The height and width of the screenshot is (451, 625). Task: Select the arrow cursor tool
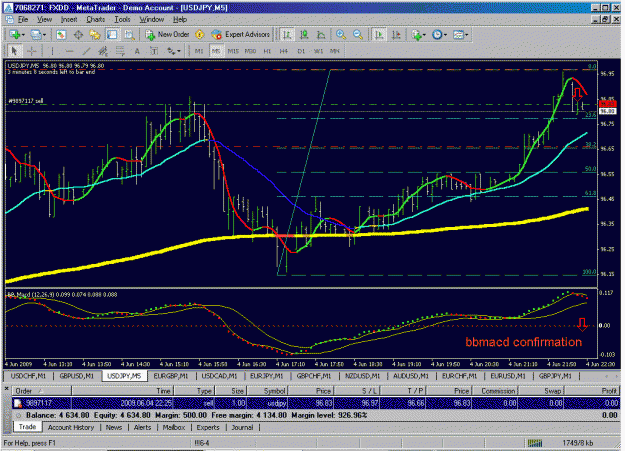[14, 51]
